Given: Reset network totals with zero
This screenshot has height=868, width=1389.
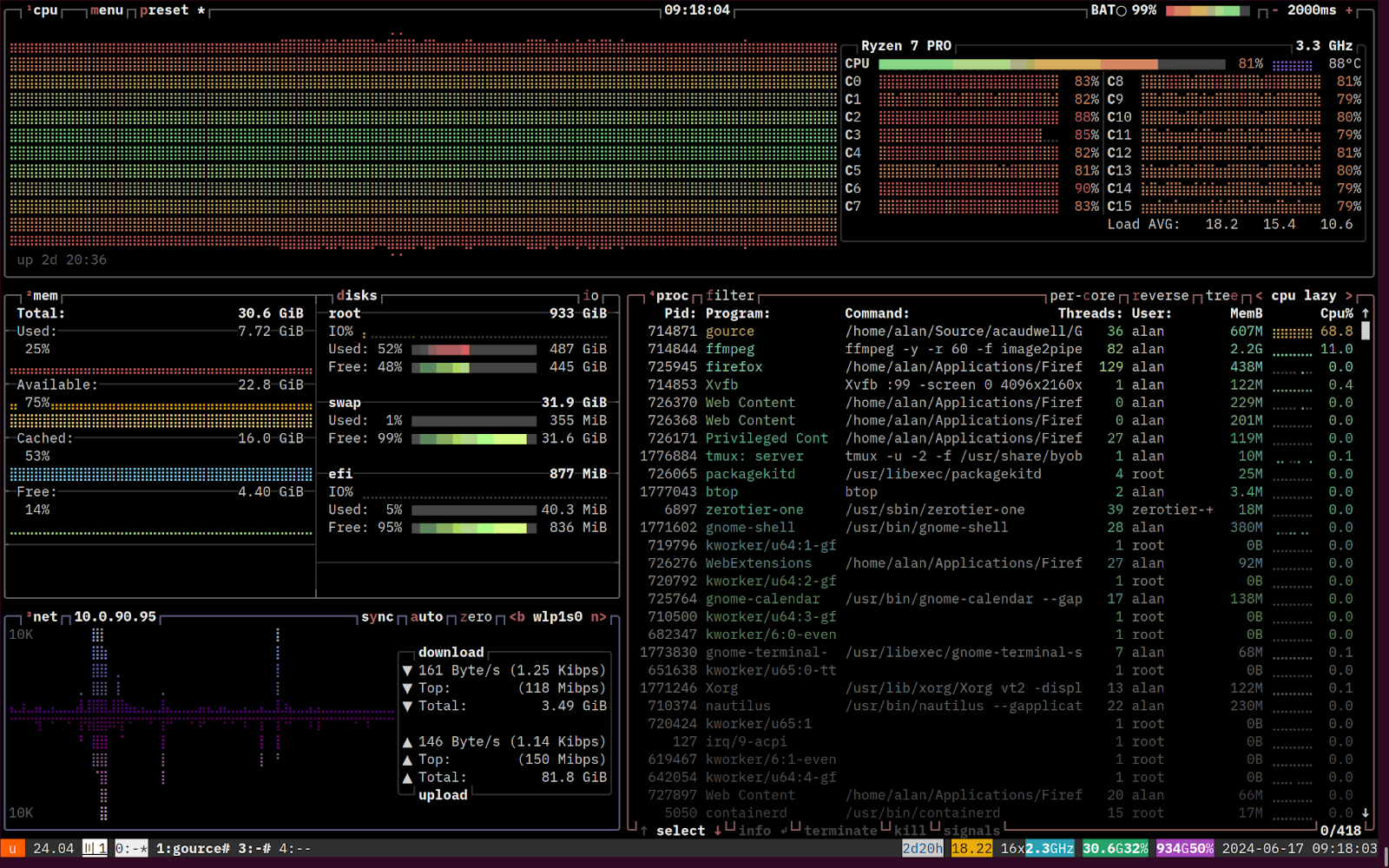Looking at the screenshot, I should point(476,617).
